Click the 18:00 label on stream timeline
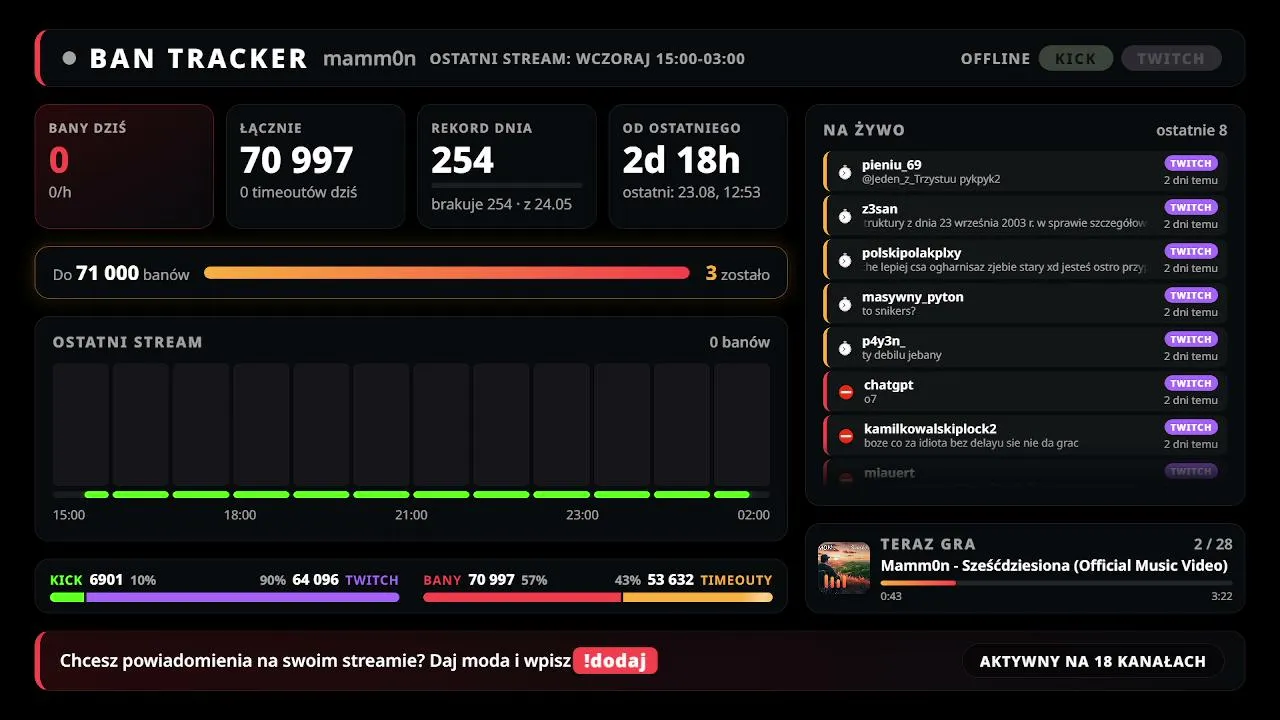This screenshot has height=720, width=1280. pyautogui.click(x=240, y=515)
